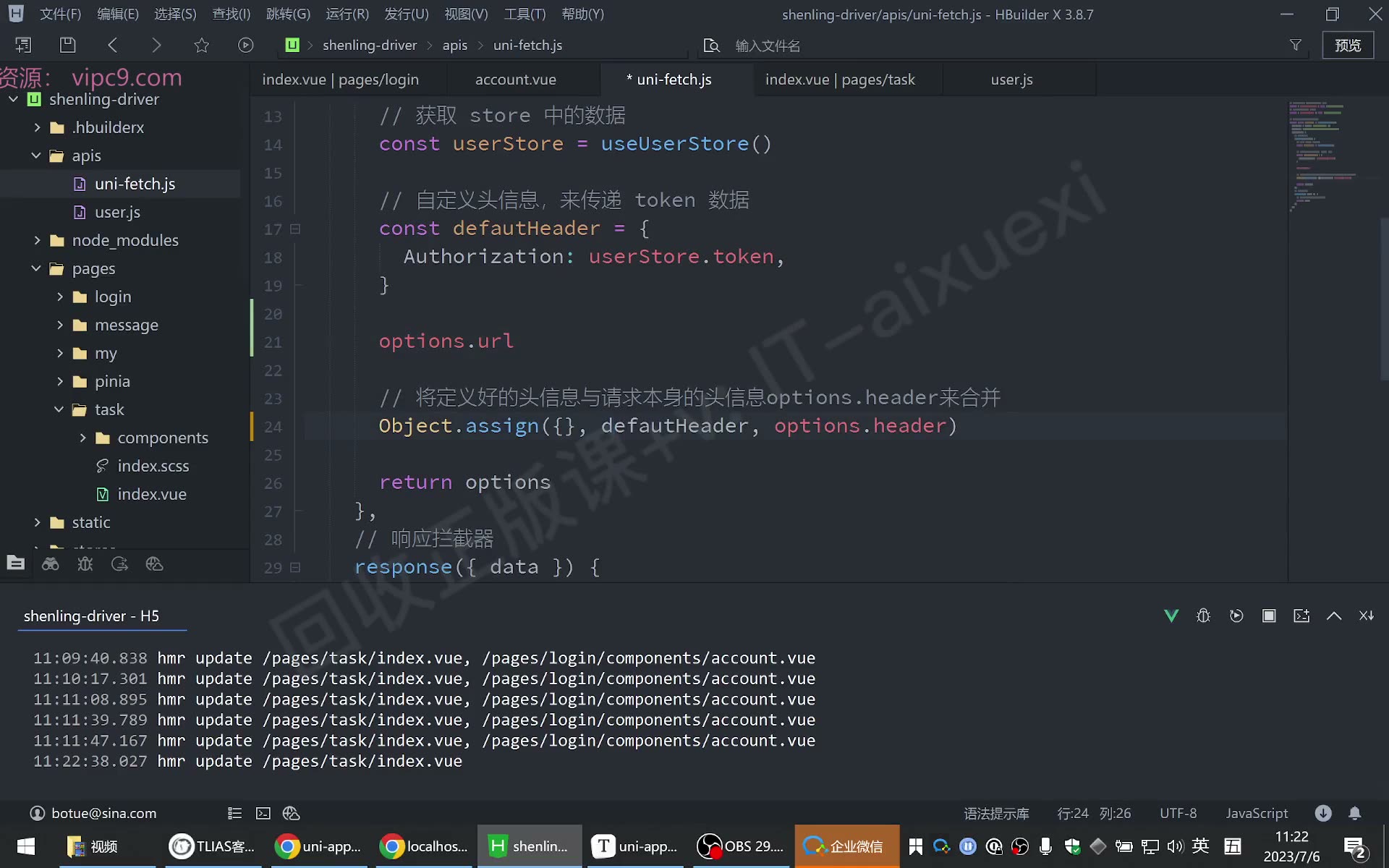Viewport: 1389px width, 868px height.
Task: Click the binoculars search icon in sidebar bottom
Action: click(x=50, y=564)
